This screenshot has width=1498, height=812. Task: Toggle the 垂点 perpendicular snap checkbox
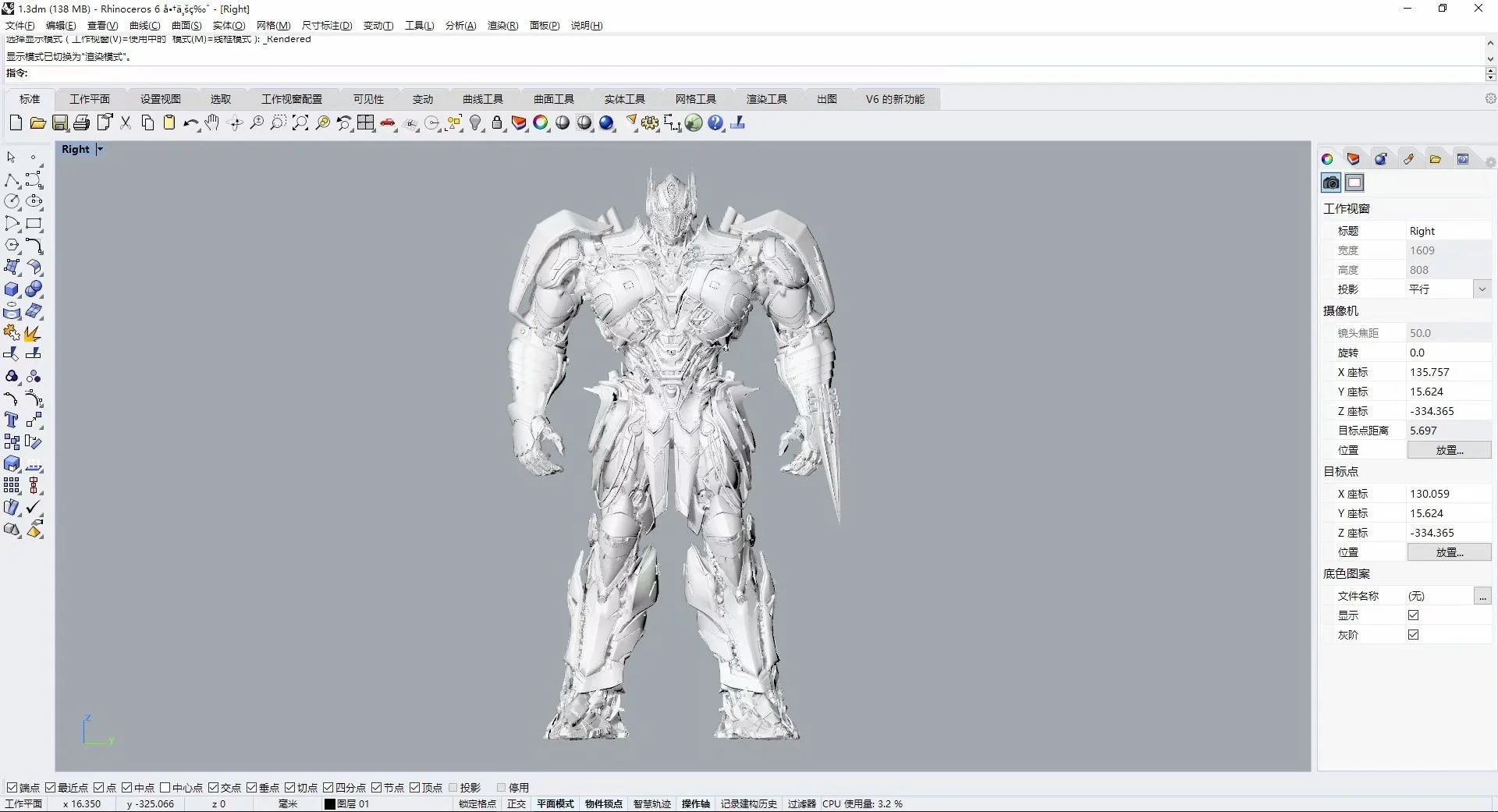(x=252, y=787)
